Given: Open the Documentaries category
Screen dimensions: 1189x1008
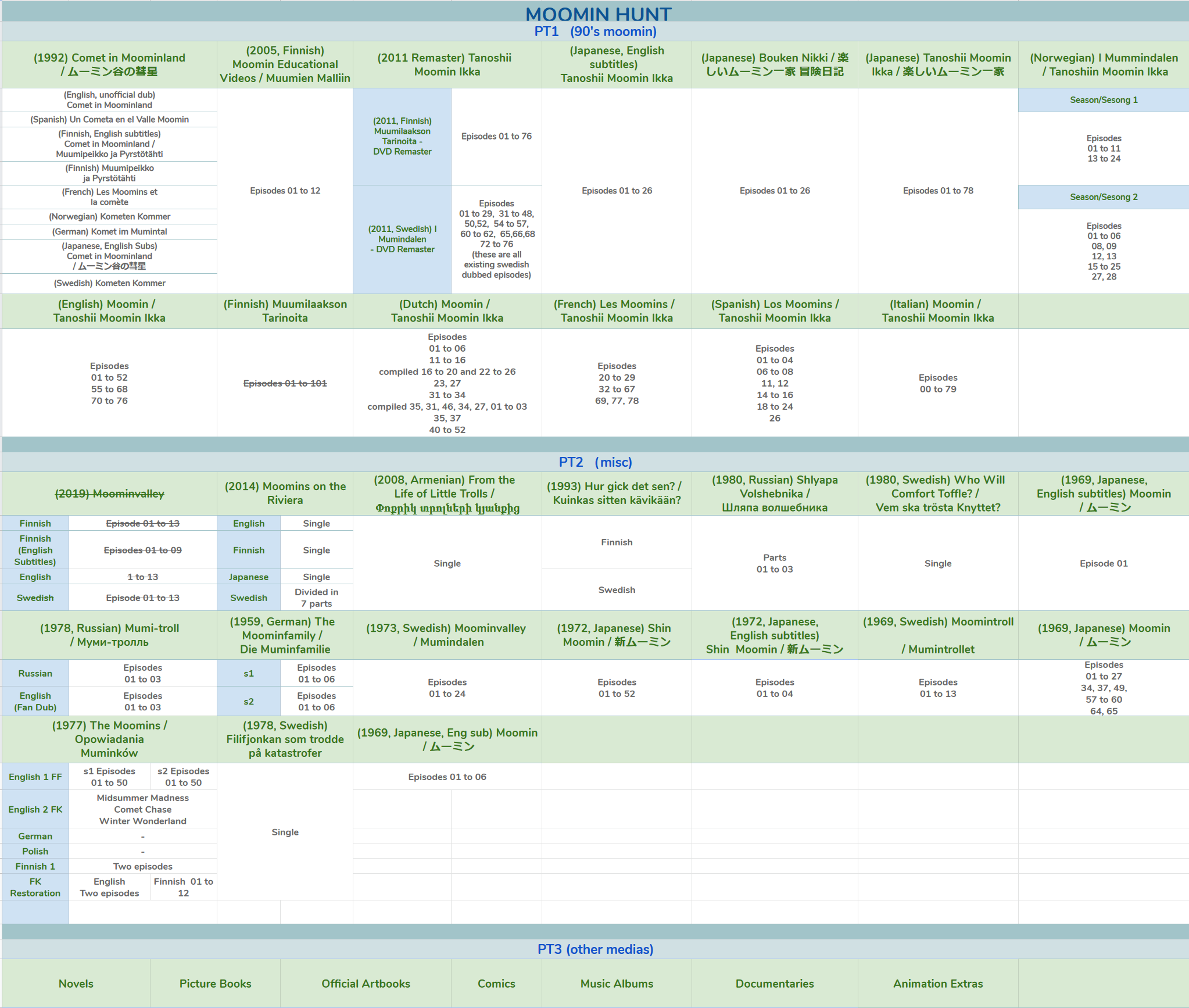Looking at the screenshot, I should [775, 984].
